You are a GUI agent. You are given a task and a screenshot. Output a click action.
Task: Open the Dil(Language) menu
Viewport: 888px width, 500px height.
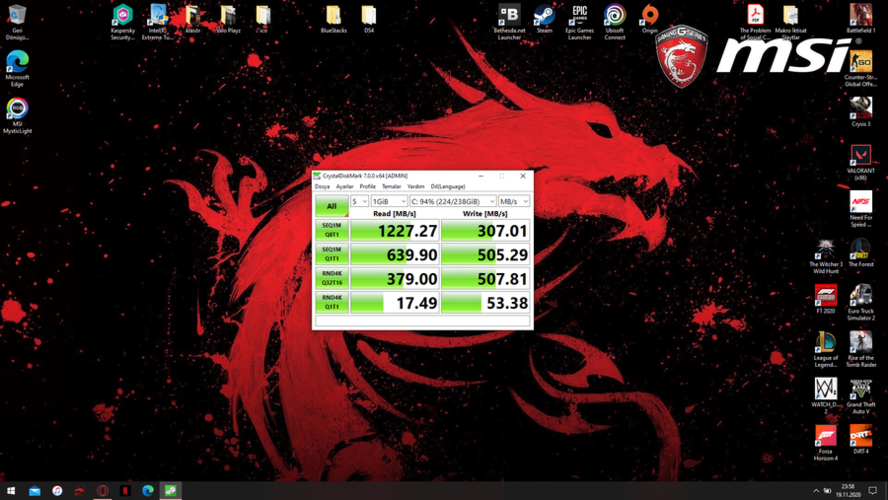(448, 186)
